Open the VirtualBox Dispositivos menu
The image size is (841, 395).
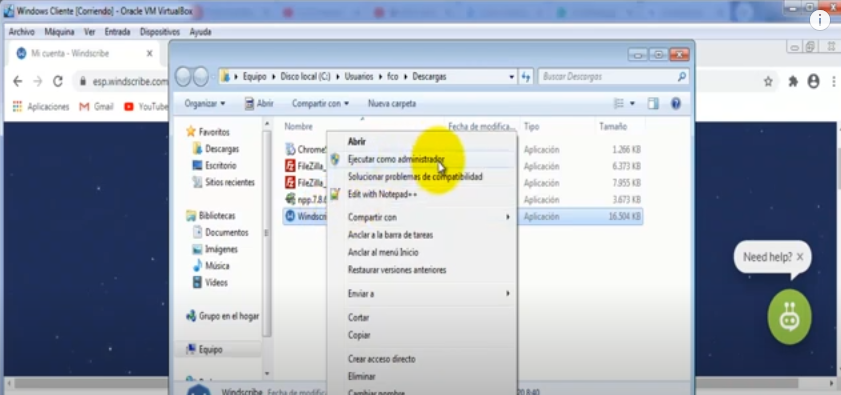click(160, 32)
